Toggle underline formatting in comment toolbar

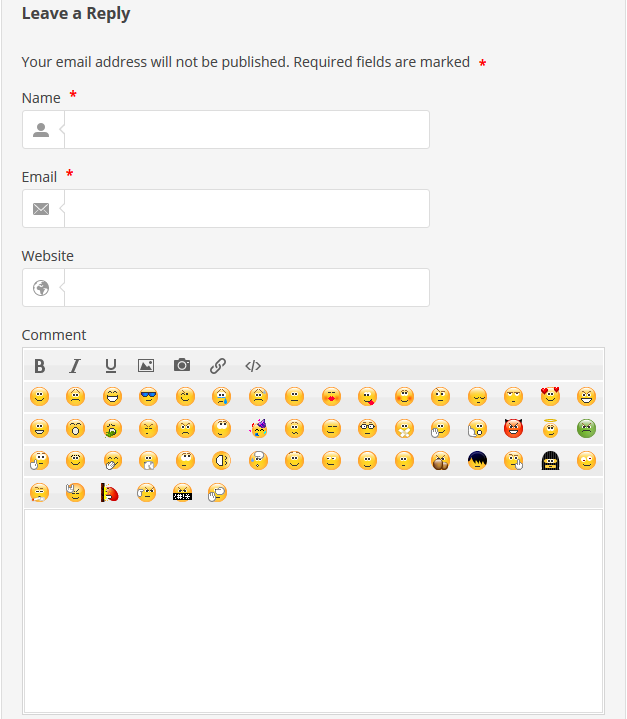pos(111,366)
